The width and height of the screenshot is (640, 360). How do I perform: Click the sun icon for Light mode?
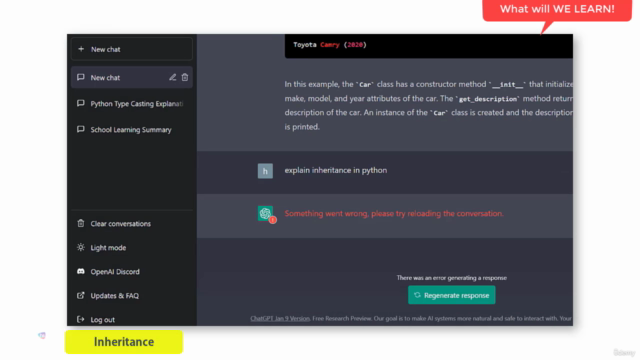(x=81, y=247)
